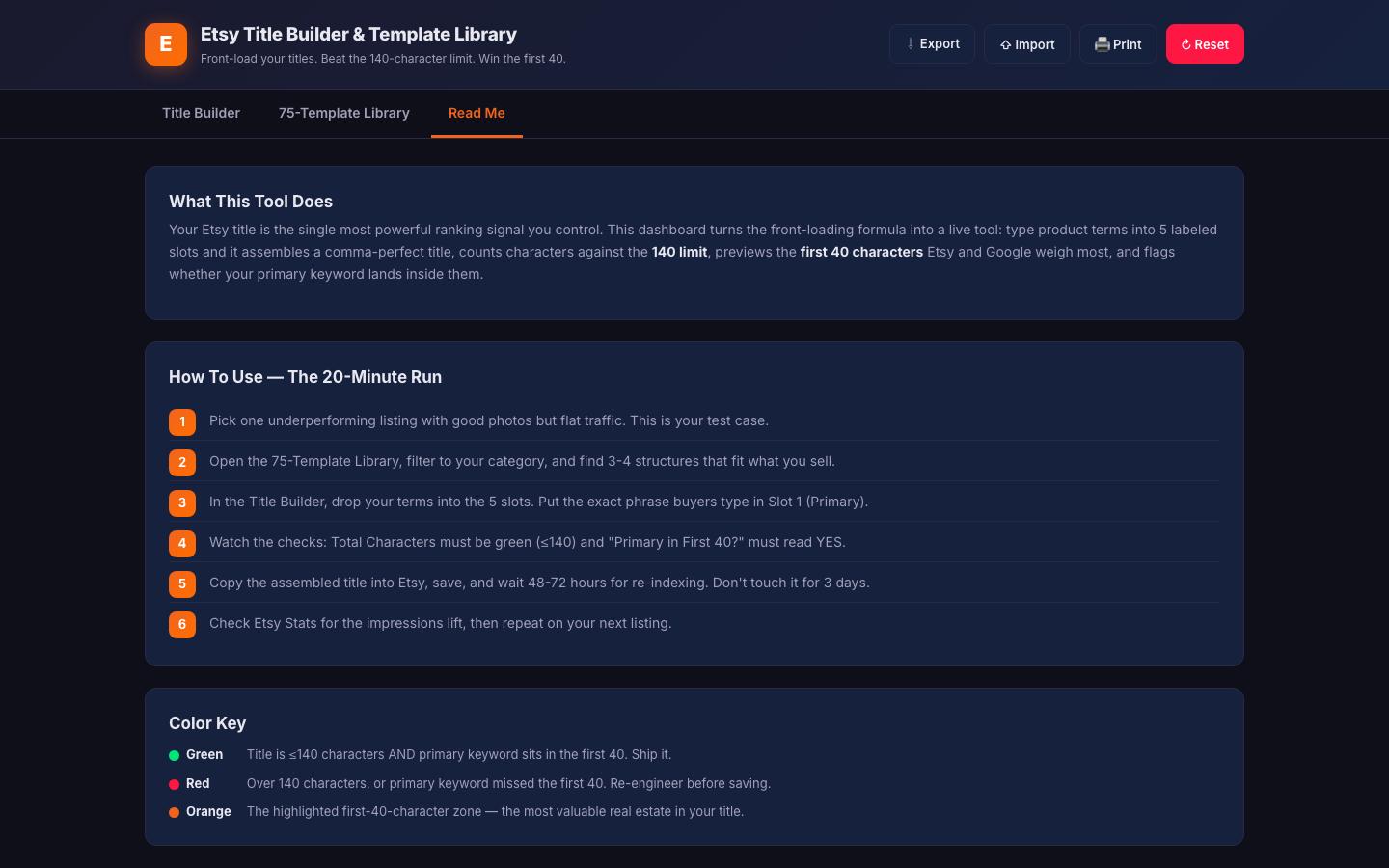Click the "In the Title Builder" step text

pos(538,502)
